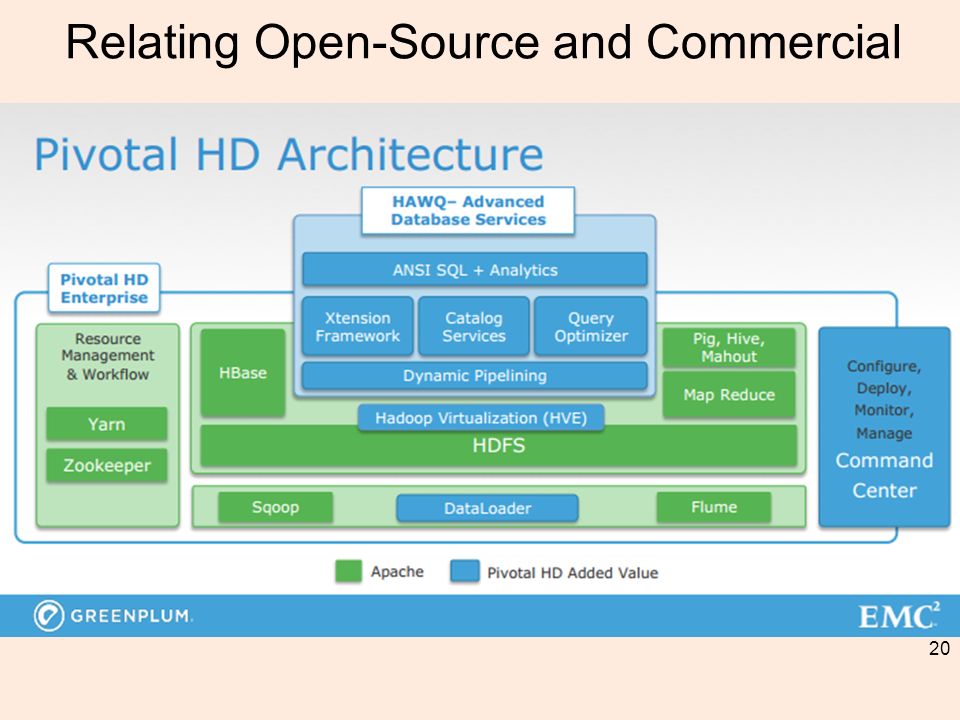Select the ANSI SQL + Analytics box
Viewport: 960px width, 720px height.
[475, 270]
